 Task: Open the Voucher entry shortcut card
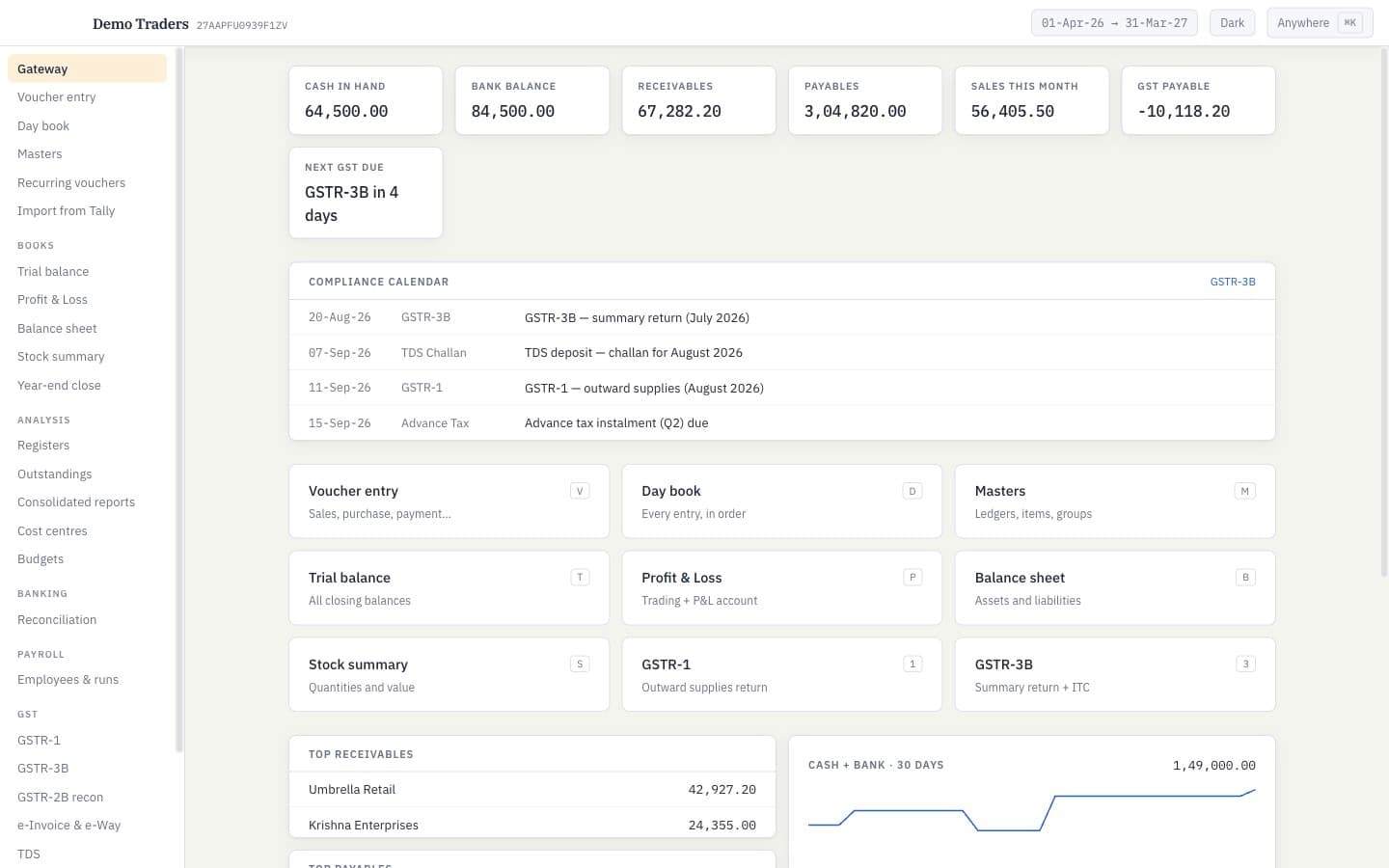(449, 502)
